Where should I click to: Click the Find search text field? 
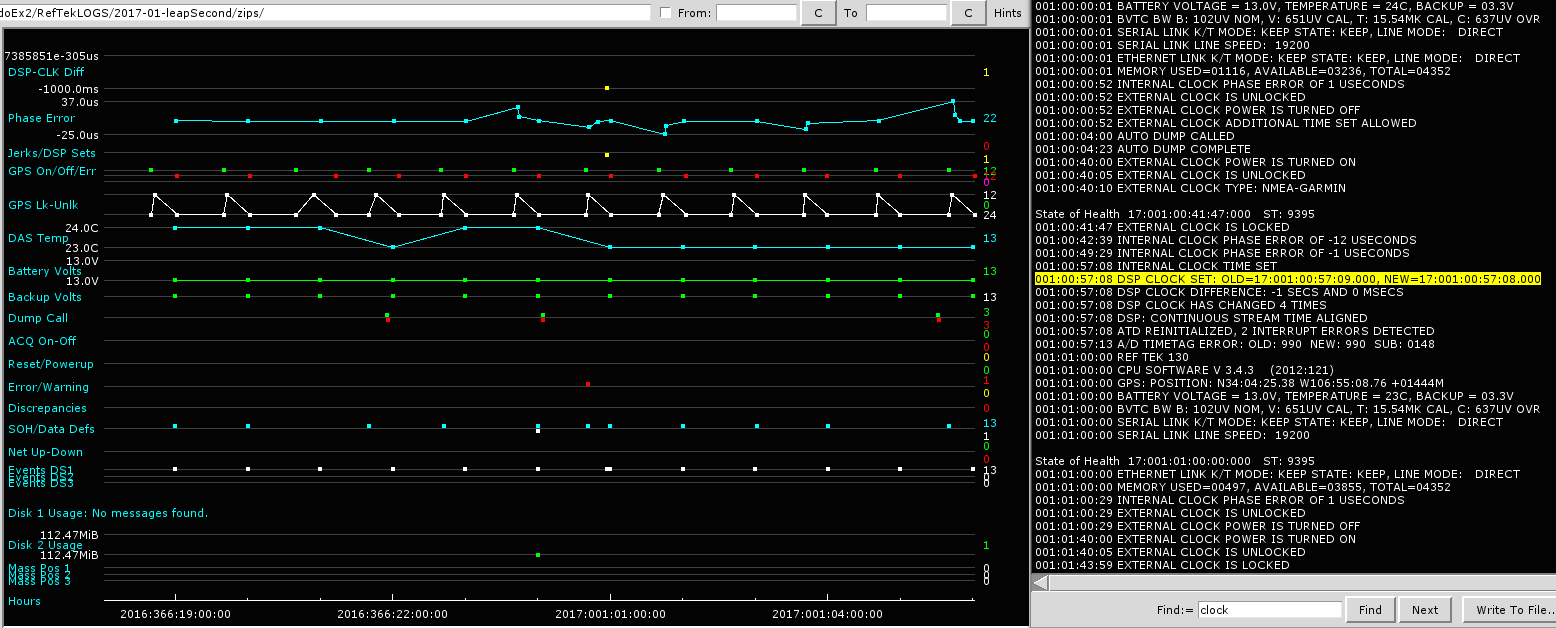pyautogui.click(x=1269, y=610)
